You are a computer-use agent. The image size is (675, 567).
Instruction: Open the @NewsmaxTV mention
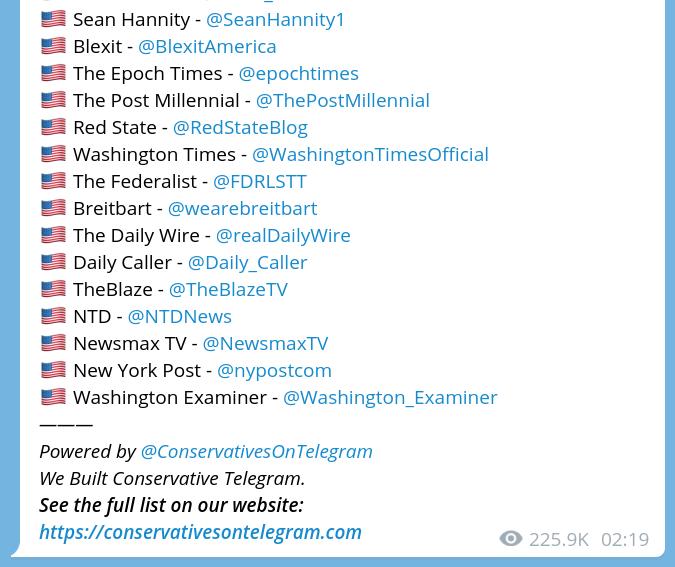[265, 344]
